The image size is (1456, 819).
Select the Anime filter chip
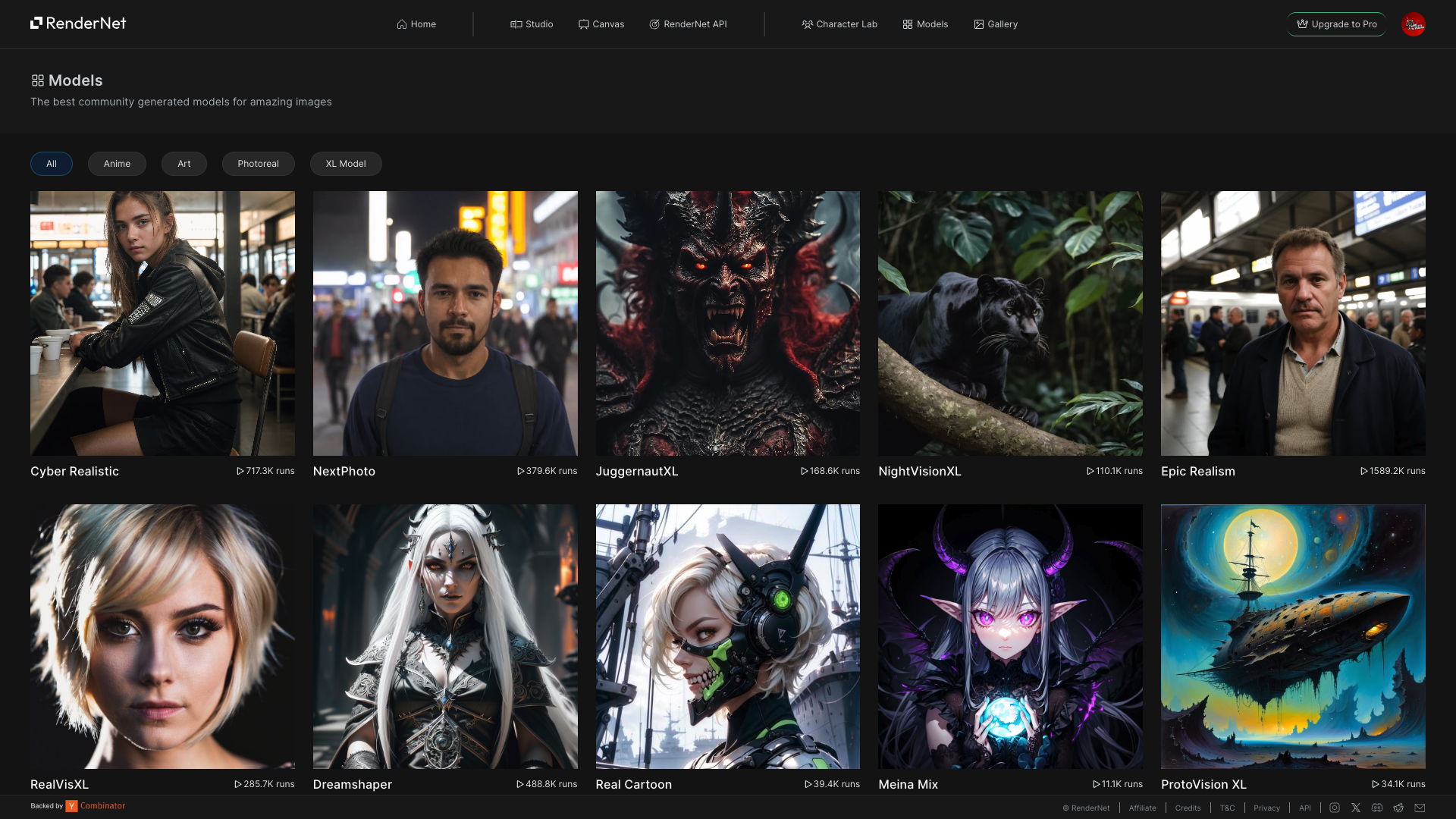117,164
